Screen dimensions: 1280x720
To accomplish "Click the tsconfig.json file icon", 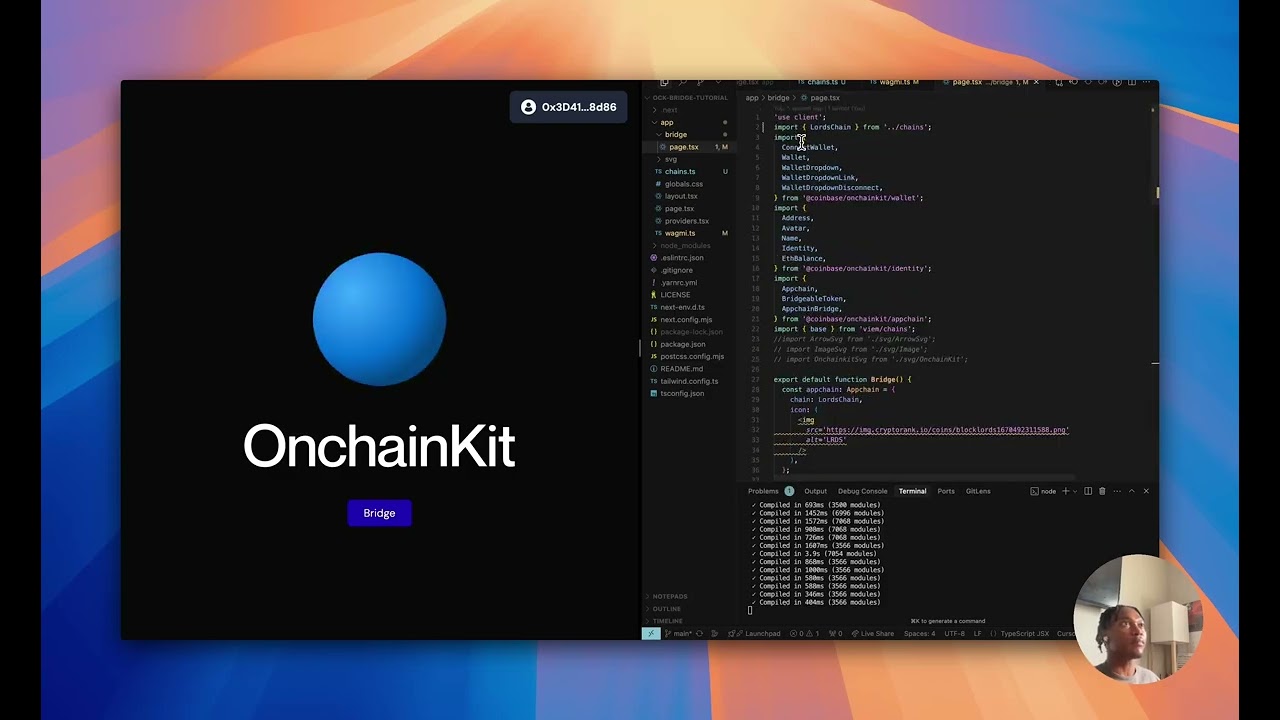I will [x=654, y=393].
